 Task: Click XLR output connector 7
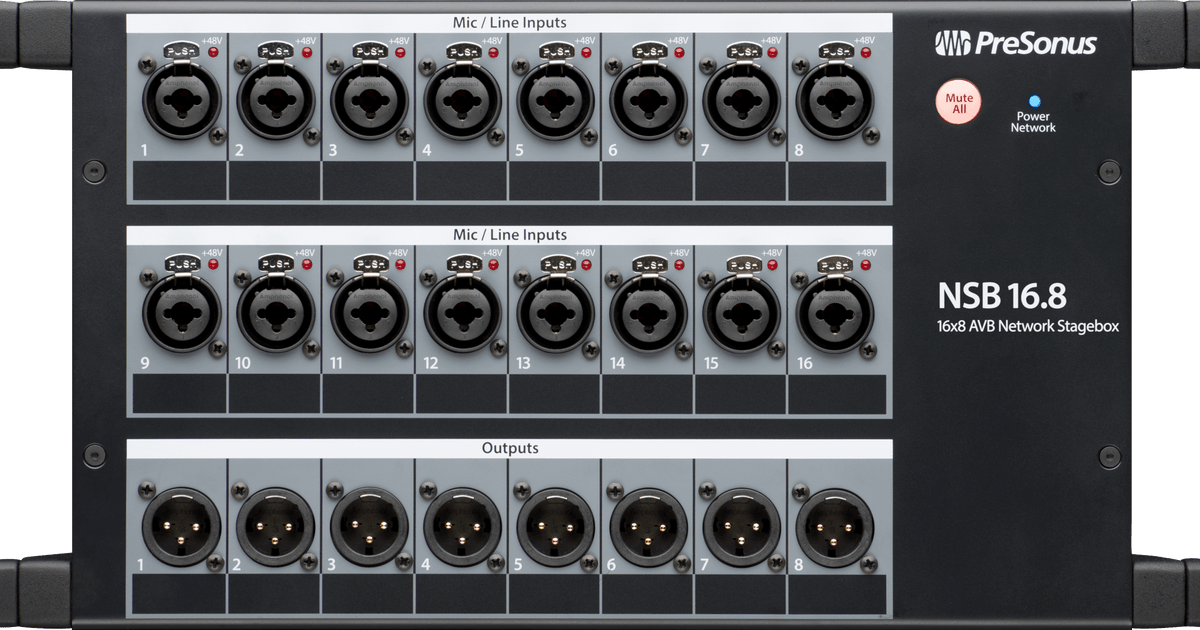pos(741,527)
